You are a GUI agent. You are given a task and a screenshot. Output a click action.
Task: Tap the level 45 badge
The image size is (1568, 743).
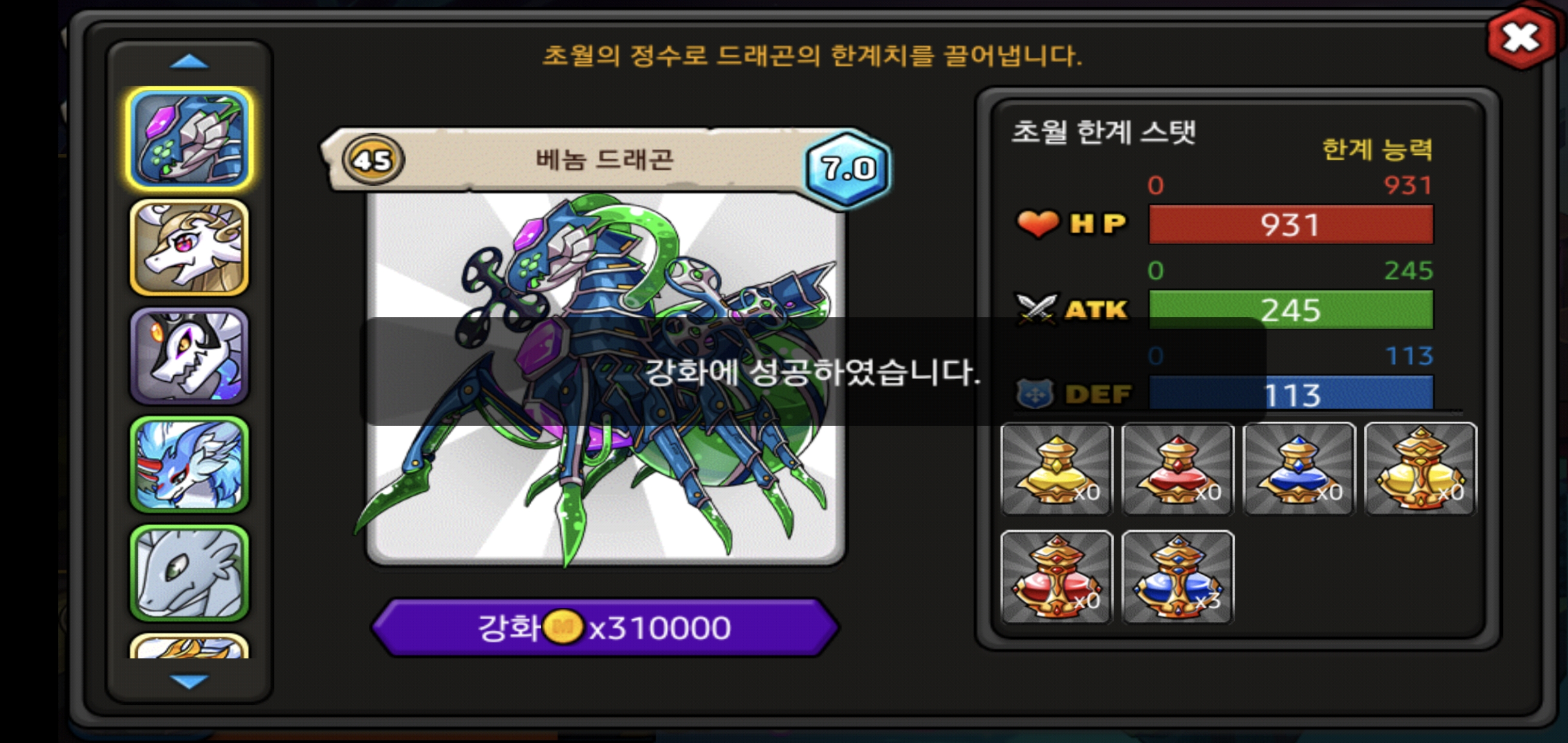pyautogui.click(x=372, y=160)
